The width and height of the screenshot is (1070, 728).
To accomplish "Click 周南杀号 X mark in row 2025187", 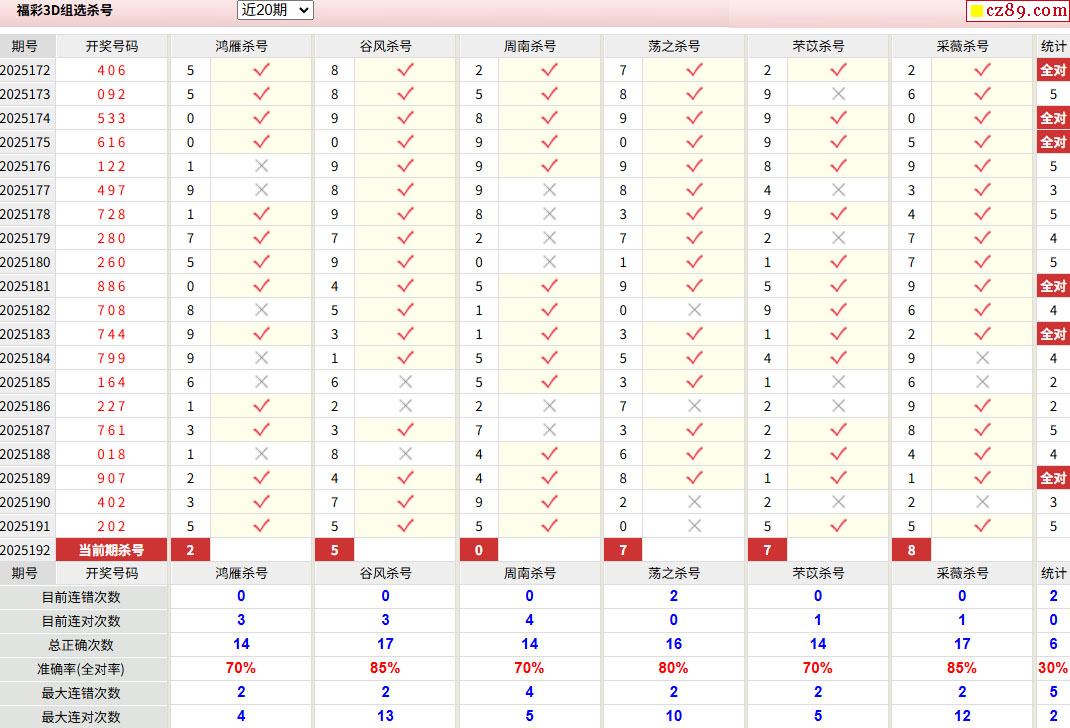I will click(x=549, y=430).
